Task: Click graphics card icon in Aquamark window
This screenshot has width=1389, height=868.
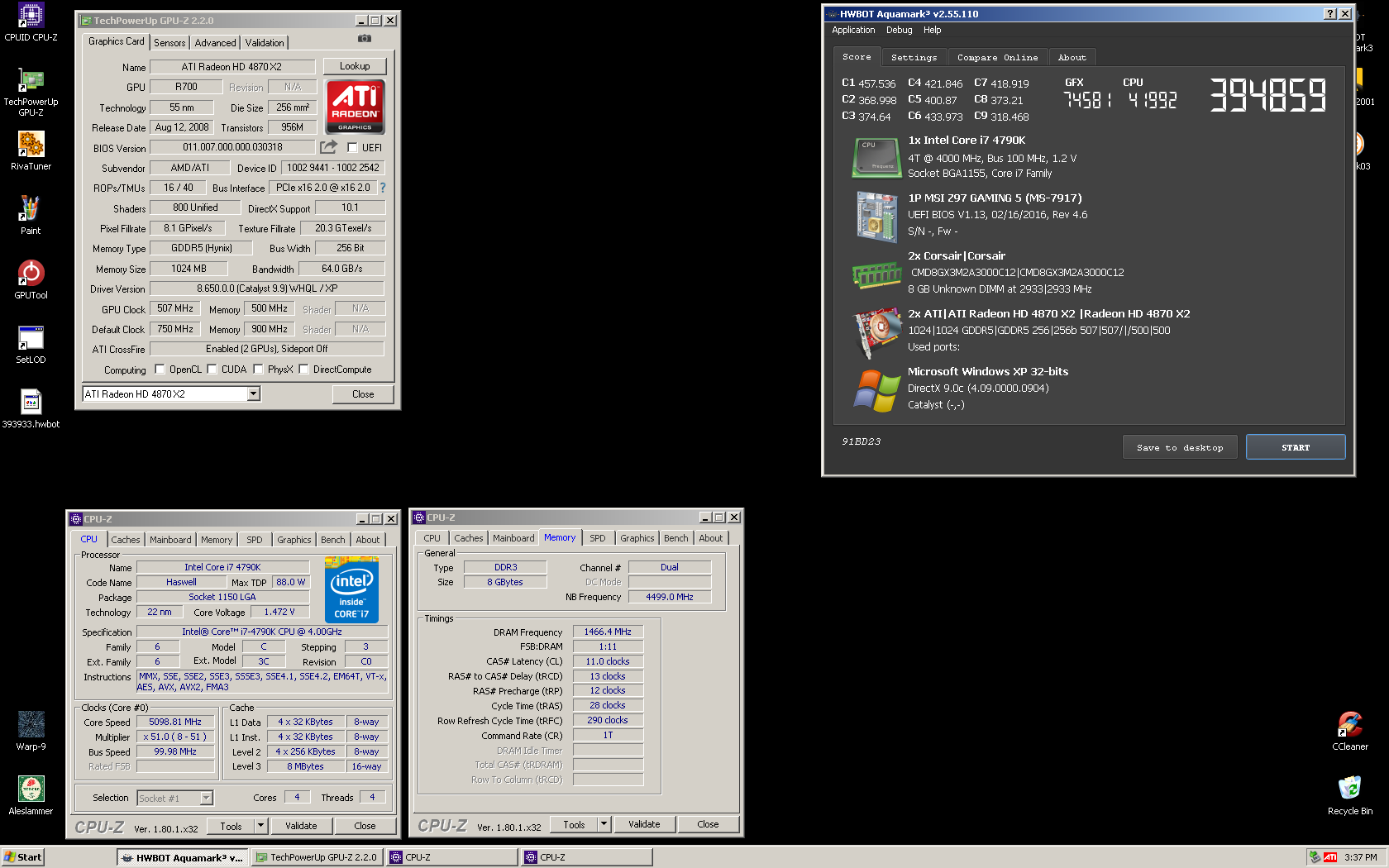Action: tap(876, 332)
